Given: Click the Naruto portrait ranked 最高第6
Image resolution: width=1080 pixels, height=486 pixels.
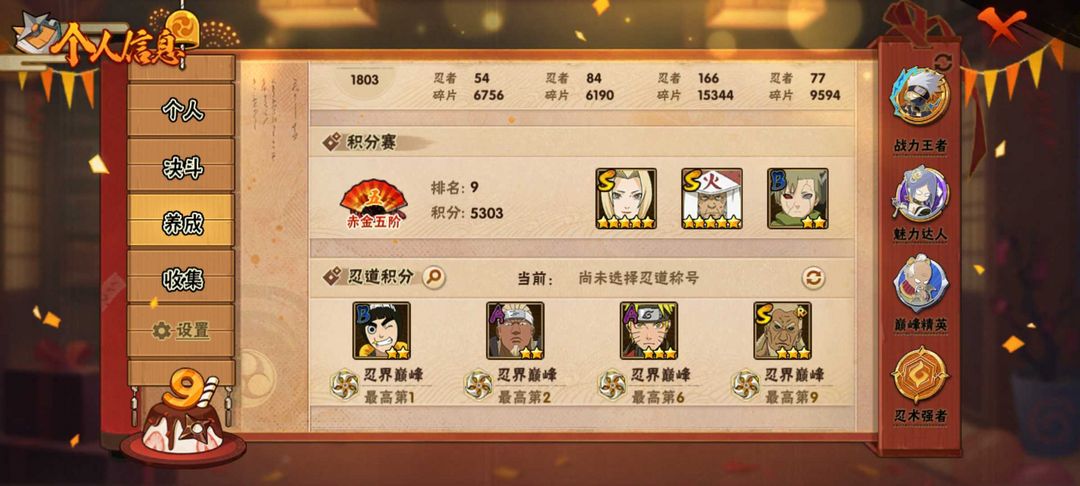Looking at the screenshot, I should 649,330.
